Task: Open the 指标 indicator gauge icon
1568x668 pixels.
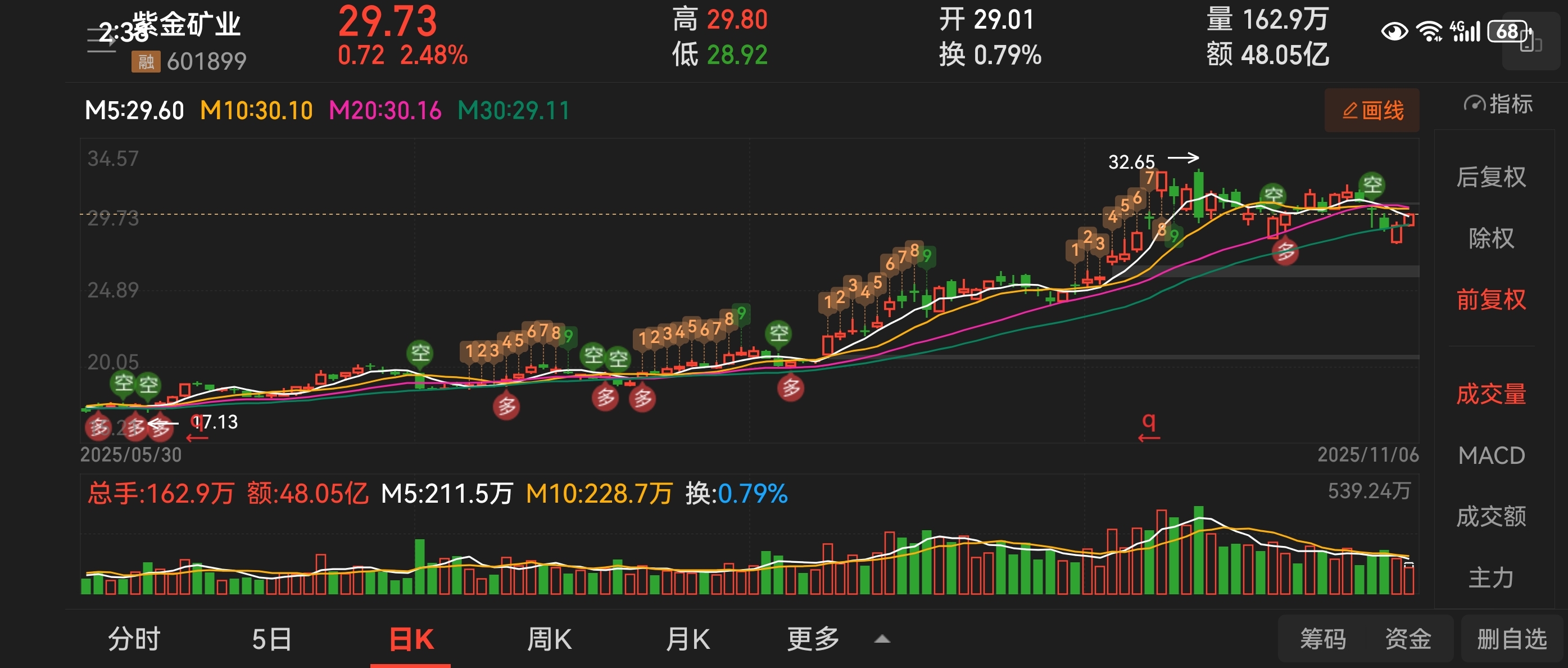Action: [1474, 104]
